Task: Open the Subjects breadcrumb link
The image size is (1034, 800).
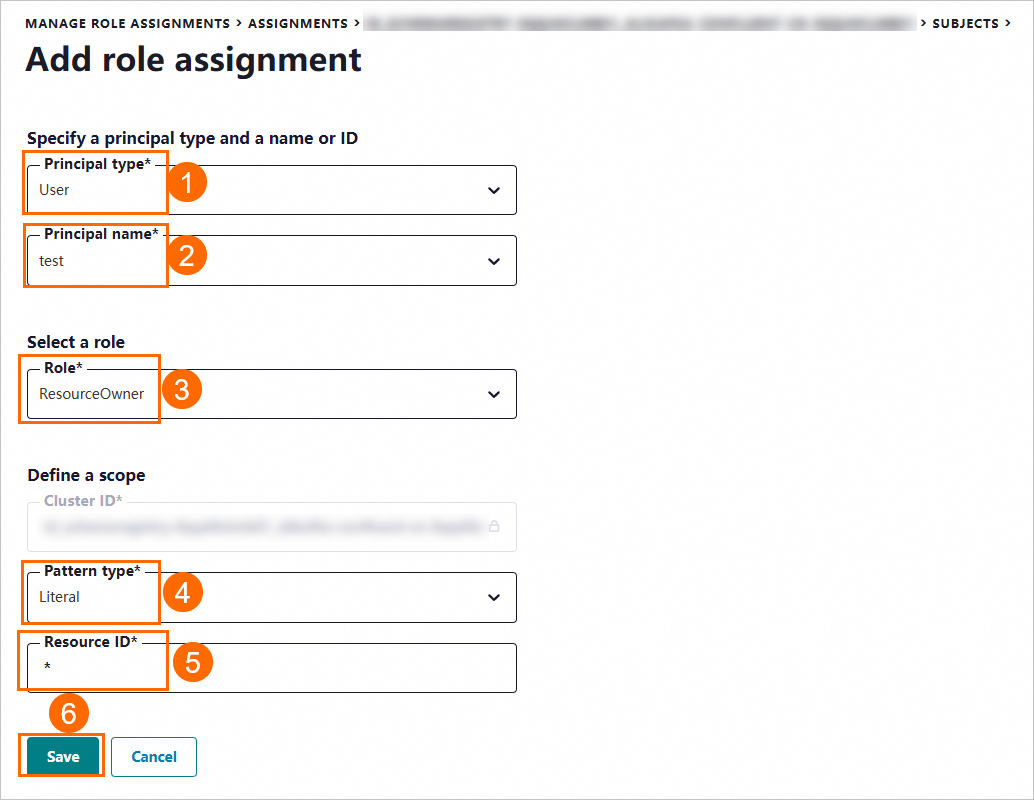Action: tap(964, 23)
